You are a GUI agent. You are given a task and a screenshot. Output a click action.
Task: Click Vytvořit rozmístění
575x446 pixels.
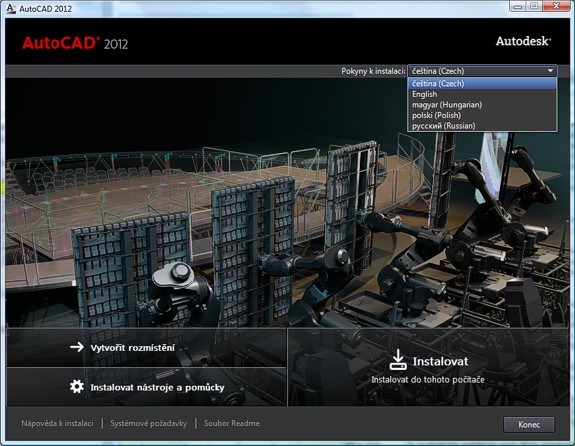coord(146,348)
